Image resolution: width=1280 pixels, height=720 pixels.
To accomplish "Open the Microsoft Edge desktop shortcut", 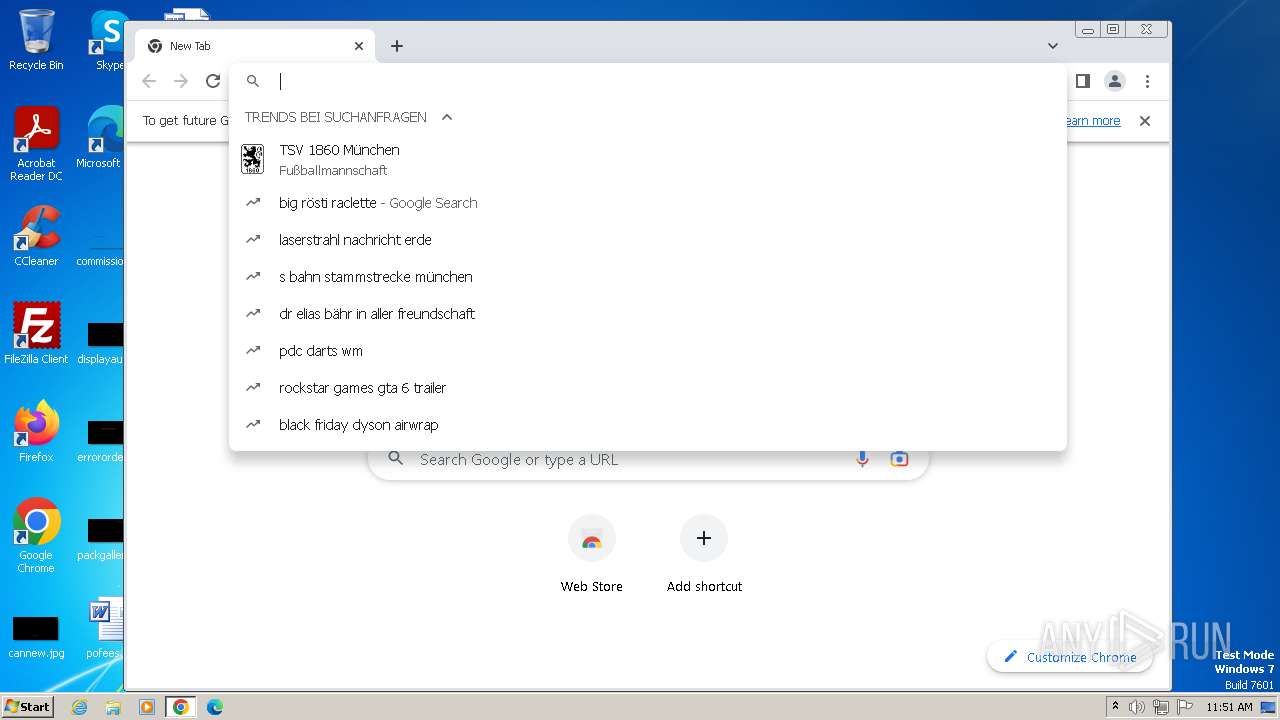I will pos(101,138).
